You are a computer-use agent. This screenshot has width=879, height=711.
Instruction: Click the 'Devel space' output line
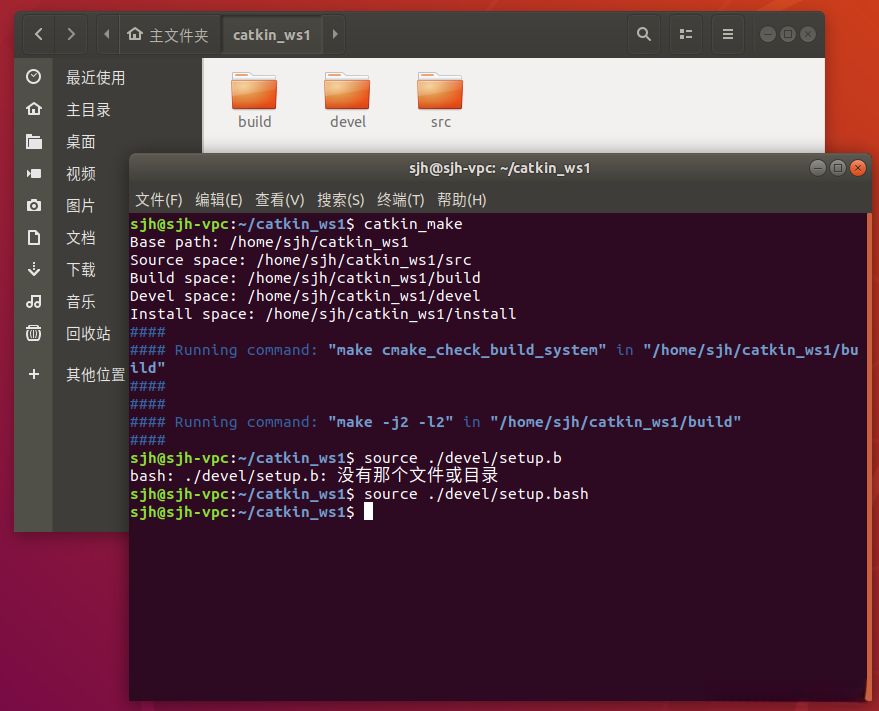tap(305, 296)
